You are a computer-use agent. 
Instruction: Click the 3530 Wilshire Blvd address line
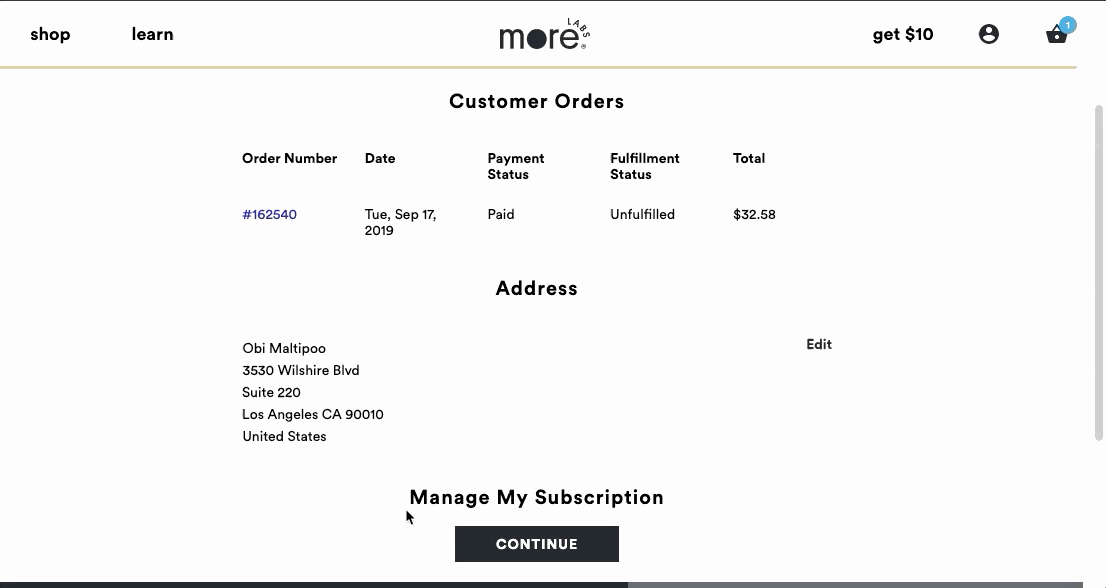(300, 370)
